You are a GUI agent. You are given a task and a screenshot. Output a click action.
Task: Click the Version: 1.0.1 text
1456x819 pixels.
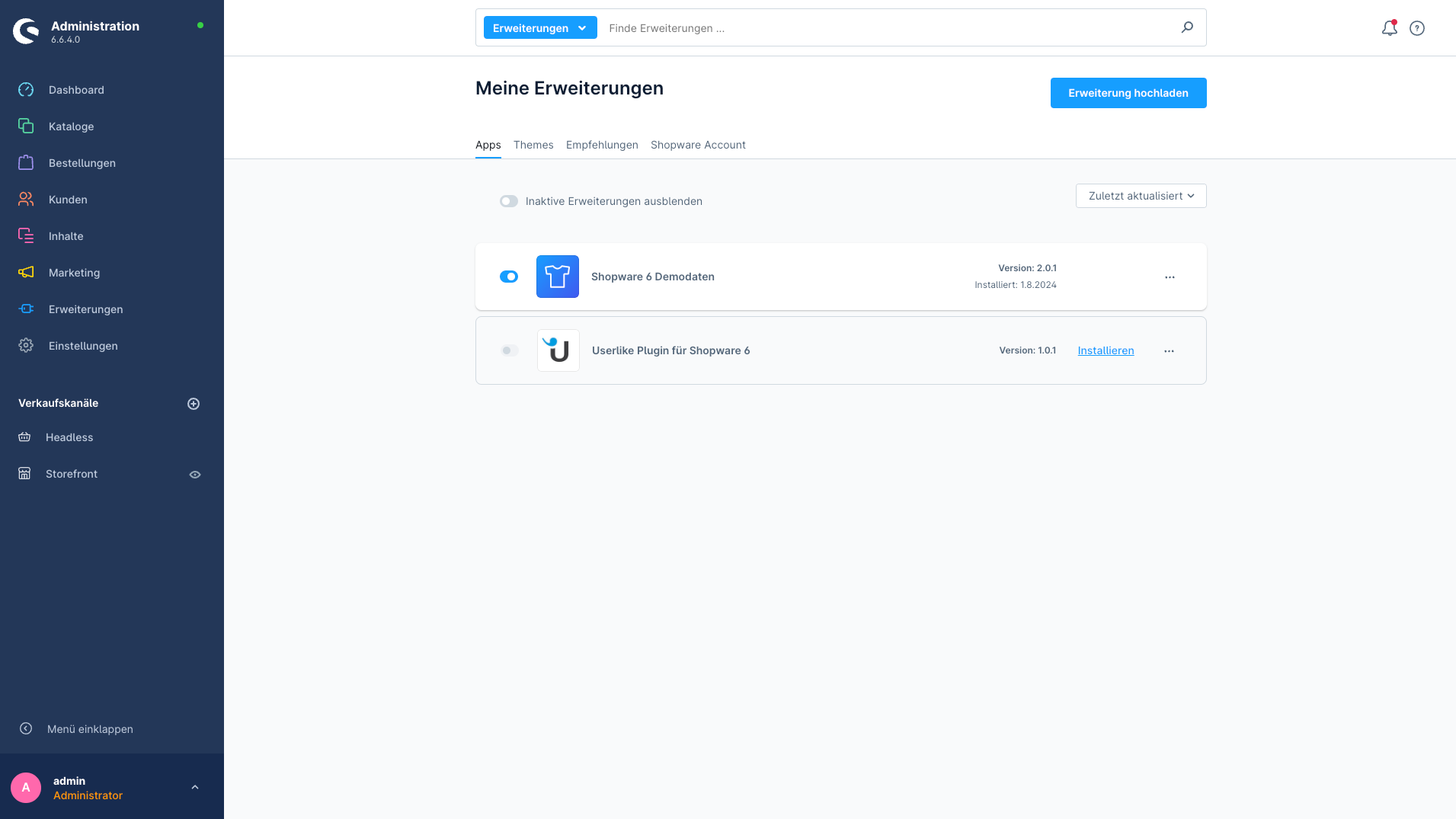coord(1027,350)
